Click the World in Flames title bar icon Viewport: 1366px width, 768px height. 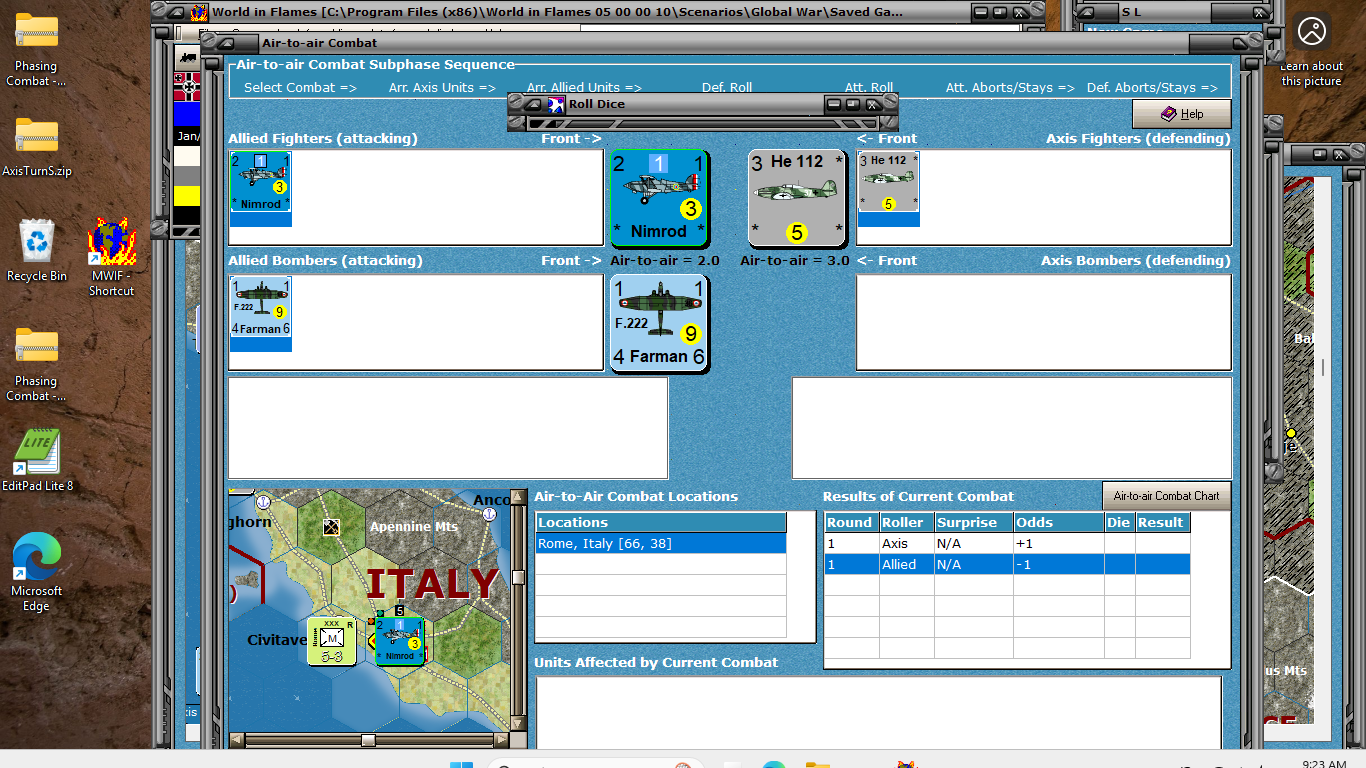(x=199, y=12)
